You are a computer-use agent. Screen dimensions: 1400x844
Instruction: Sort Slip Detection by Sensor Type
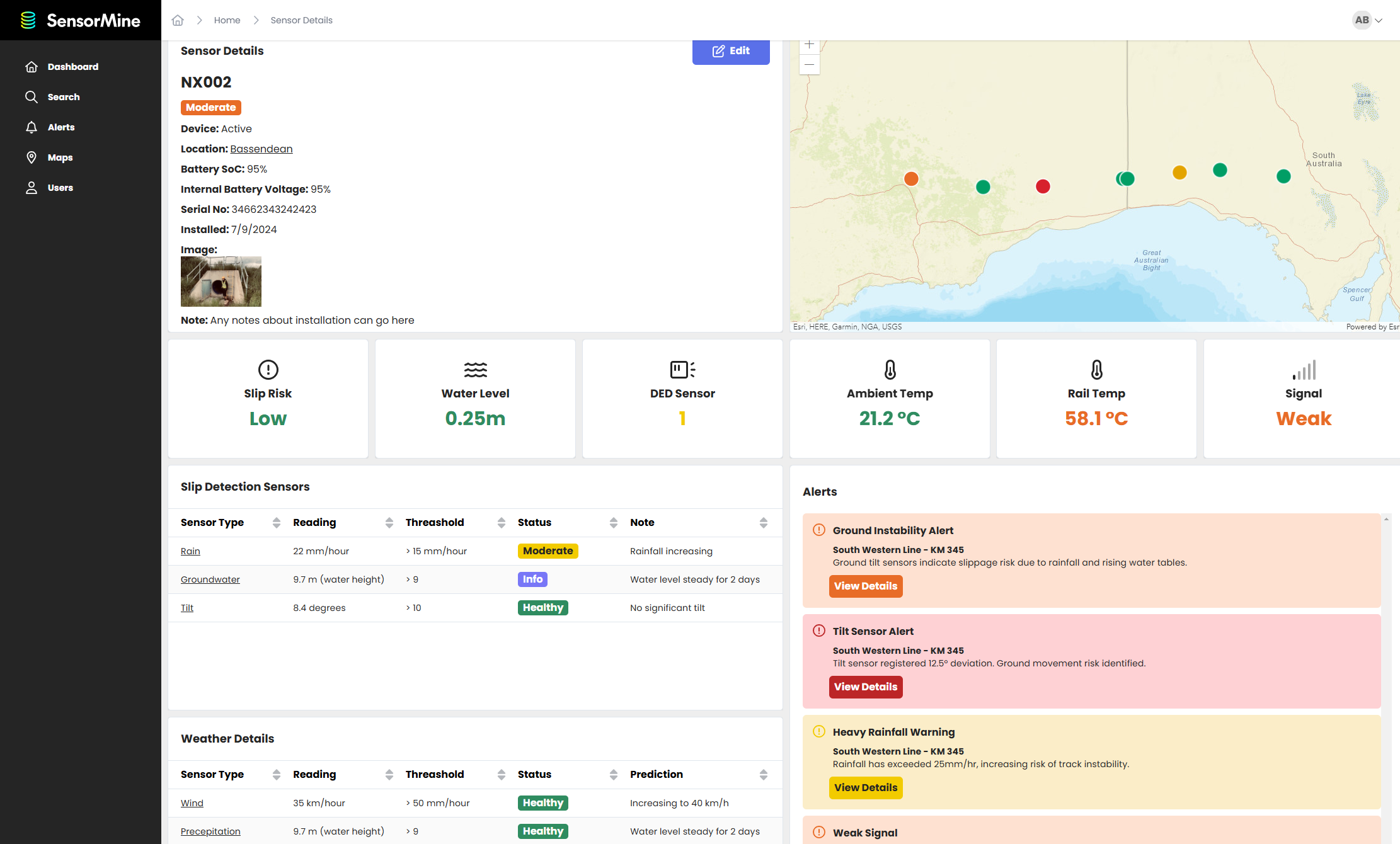[277, 523]
